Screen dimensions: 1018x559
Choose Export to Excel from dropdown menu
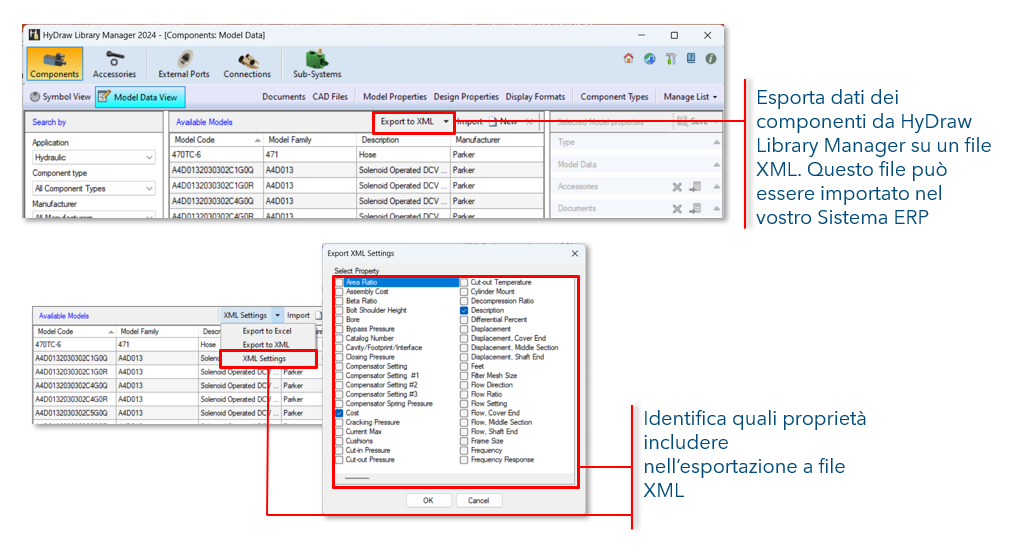point(267,331)
